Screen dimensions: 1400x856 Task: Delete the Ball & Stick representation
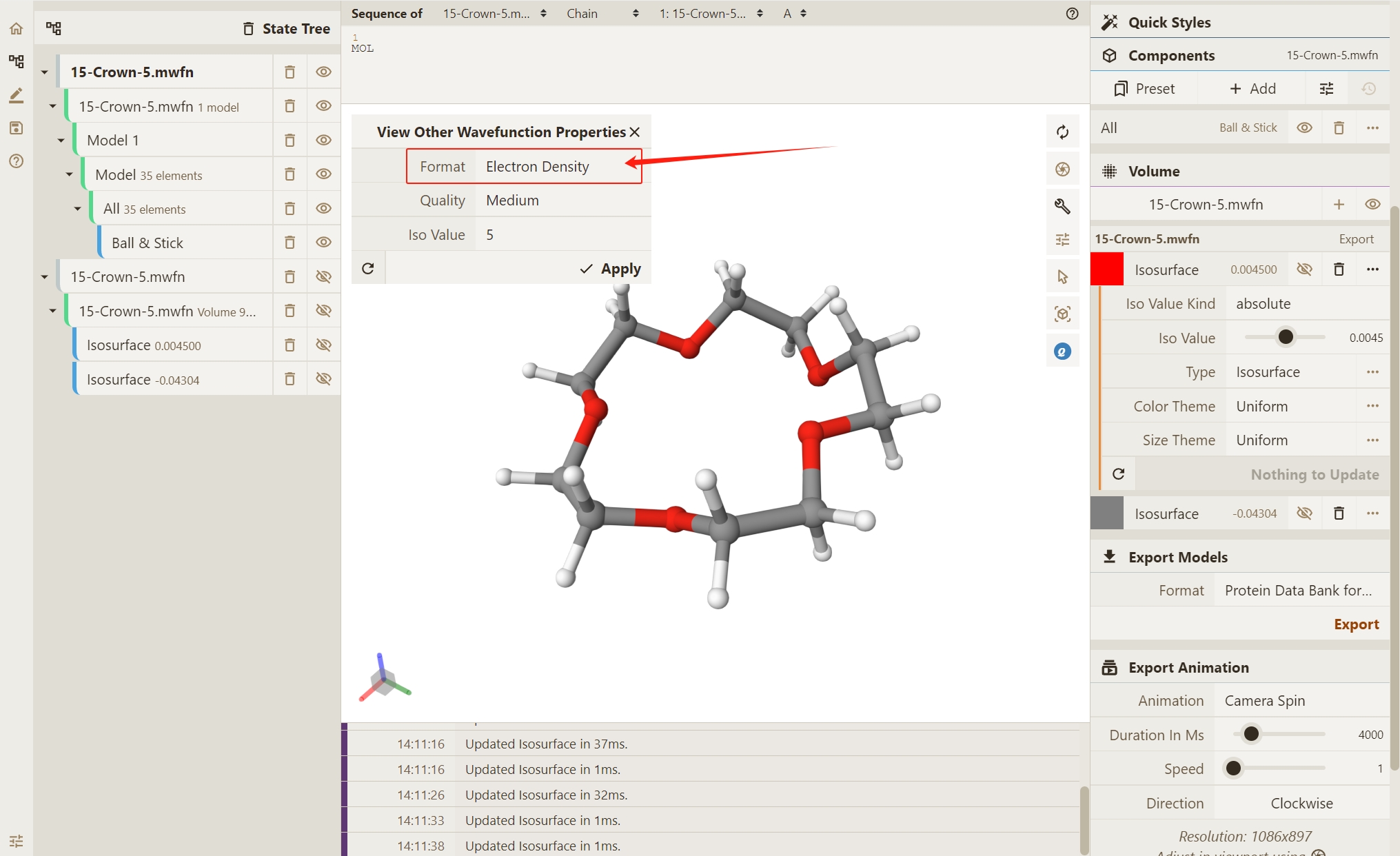(x=290, y=243)
